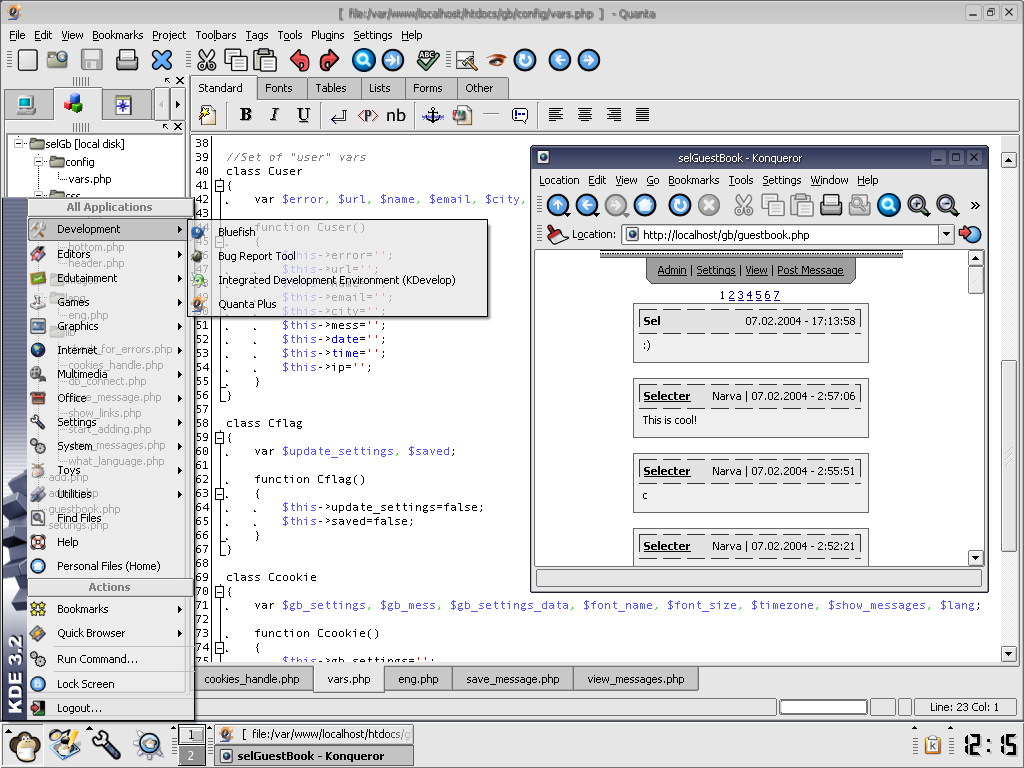Click the blue X Close document icon in Quanta

[161, 60]
